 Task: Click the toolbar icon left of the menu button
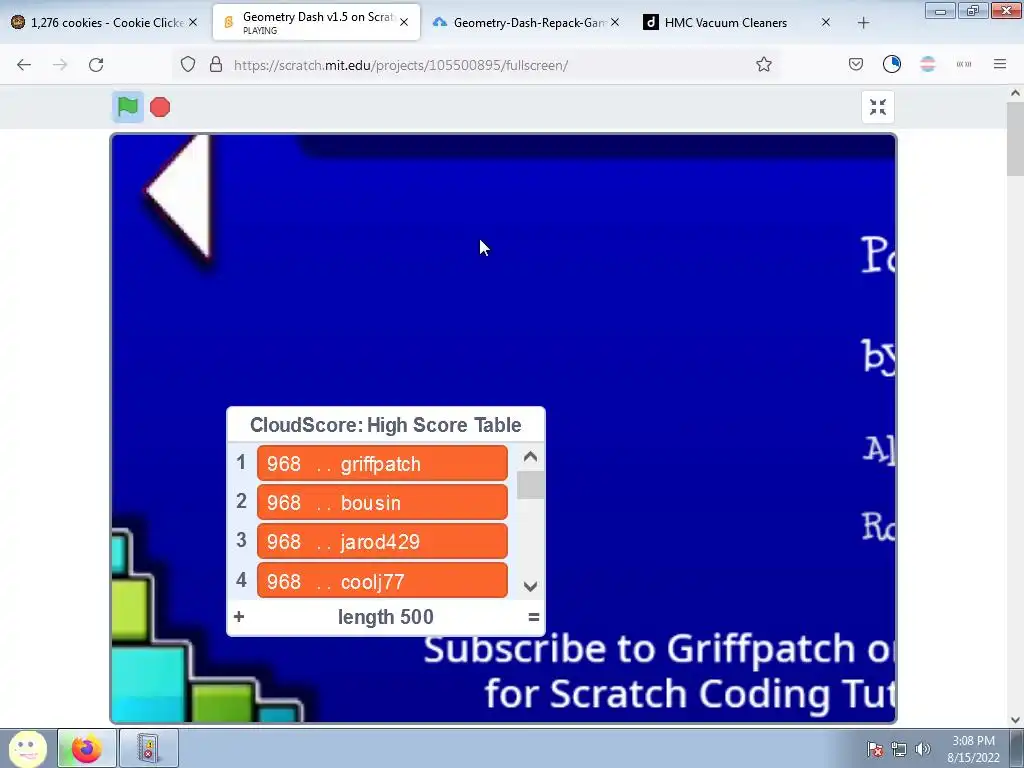pyautogui.click(x=964, y=64)
